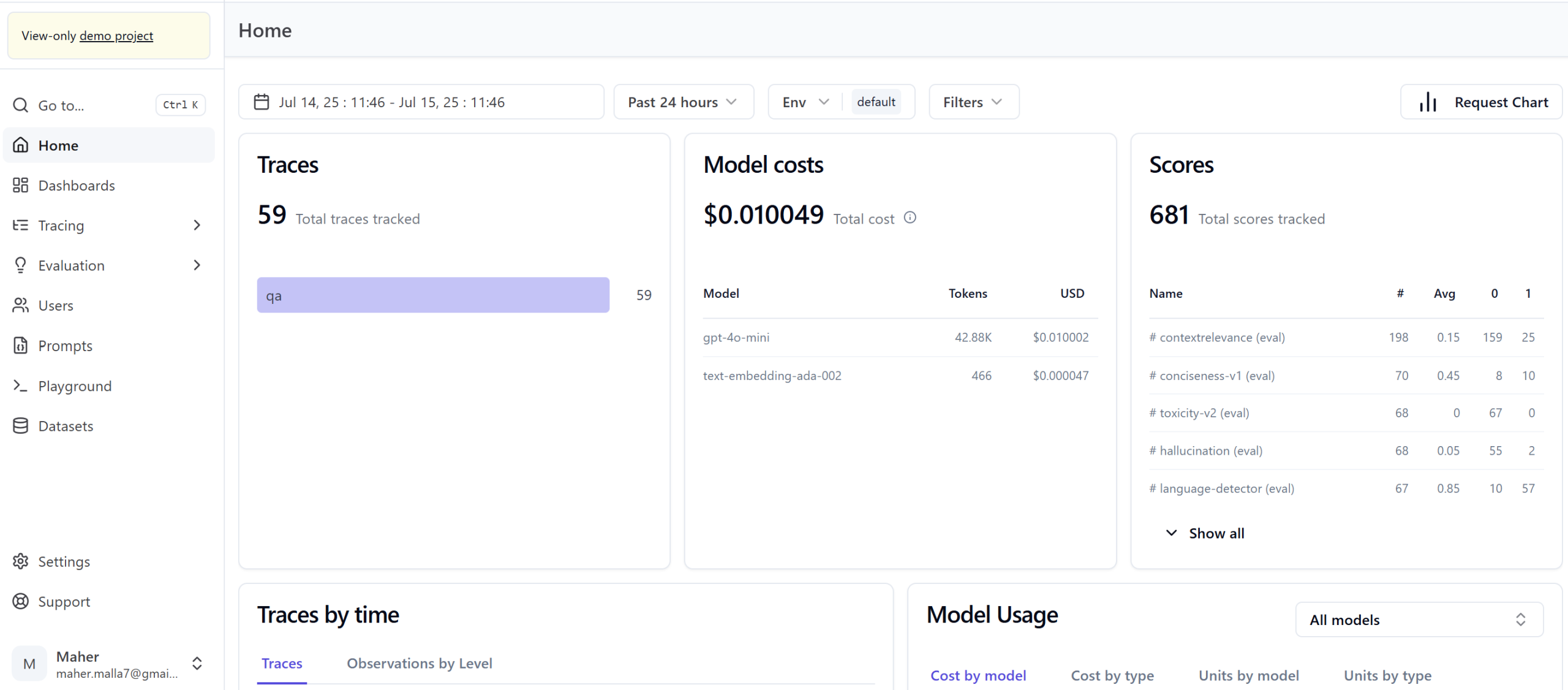Click the Users people icon
Viewport: 1568px width, 690px height.
[20, 305]
